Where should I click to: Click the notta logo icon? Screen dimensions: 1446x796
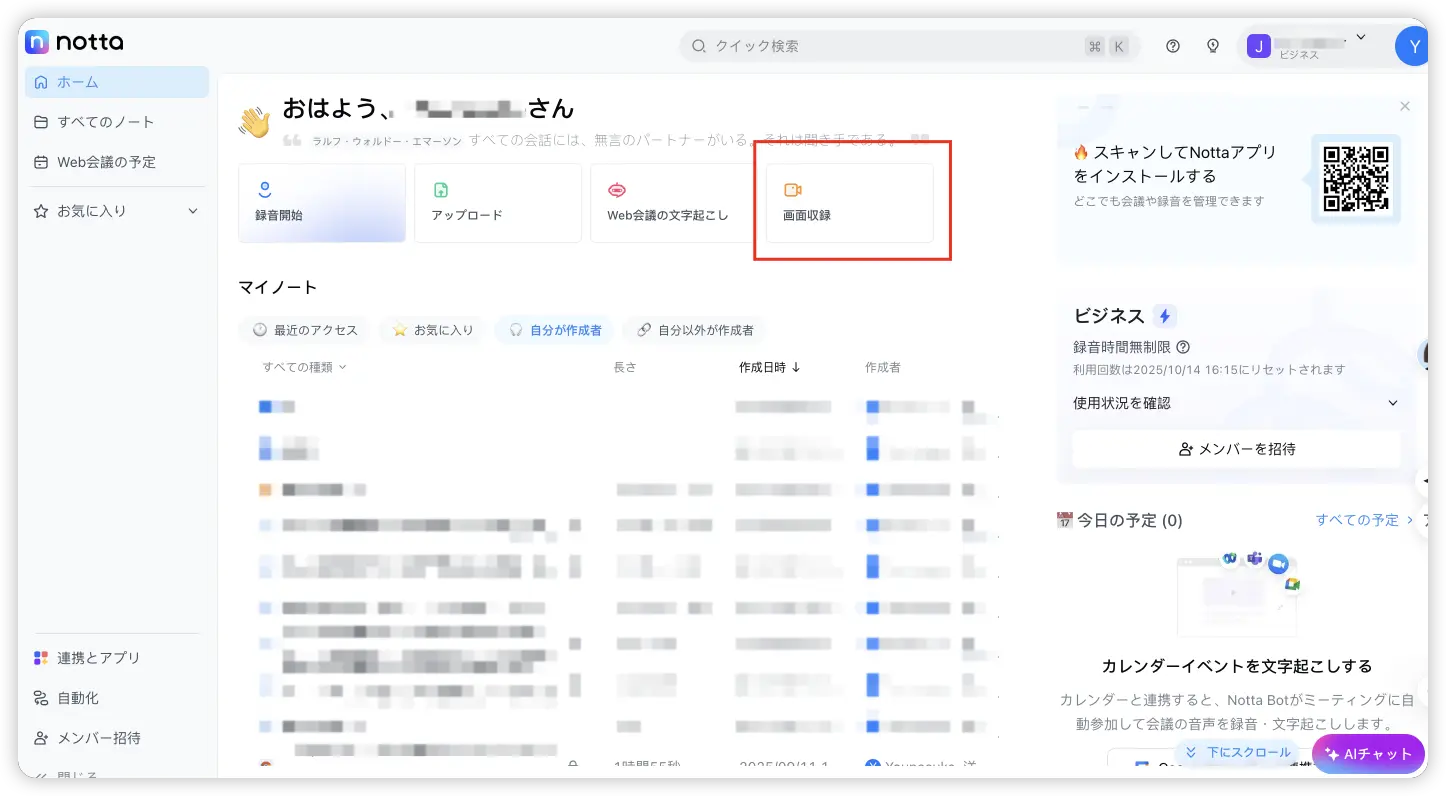tap(37, 42)
